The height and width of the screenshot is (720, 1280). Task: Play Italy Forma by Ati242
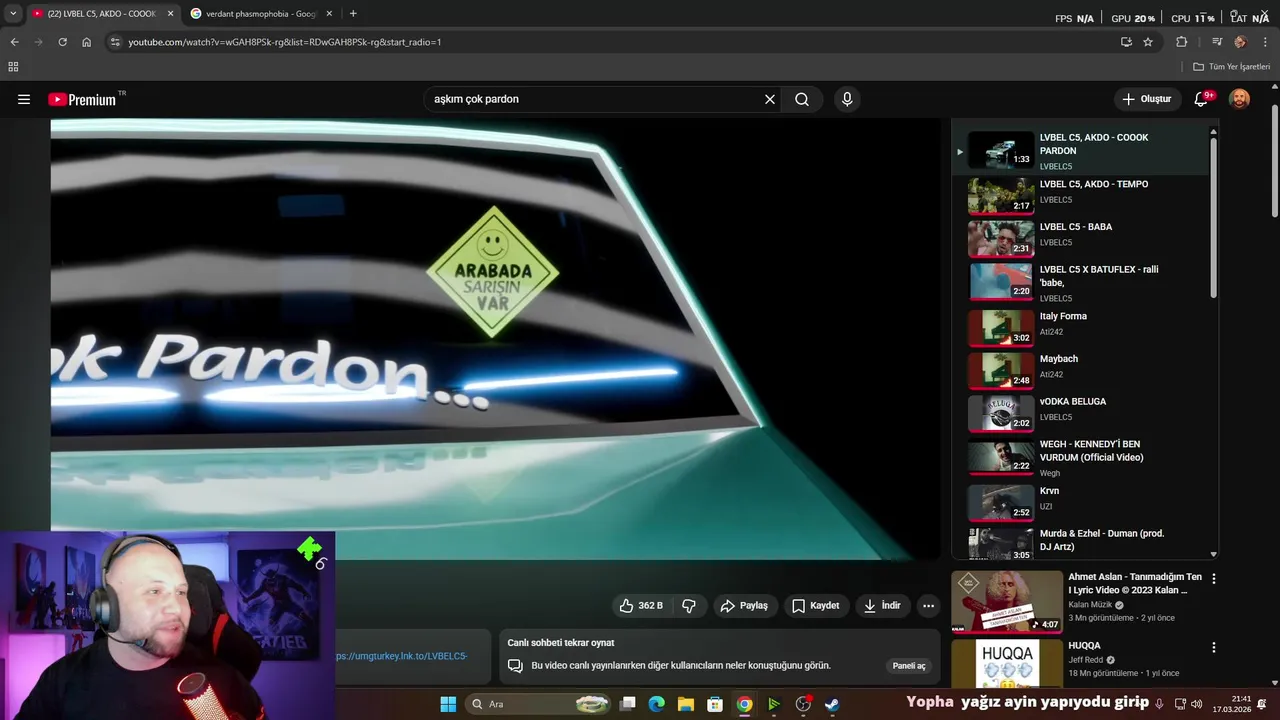(1081, 327)
